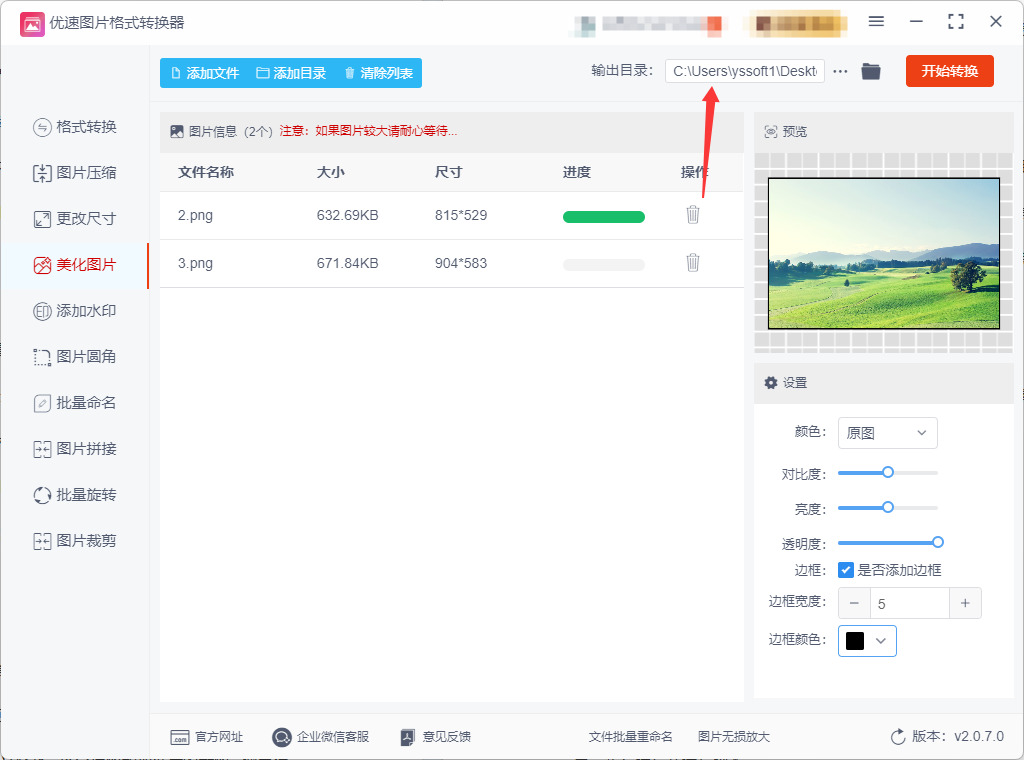Go to 更改尺寸 resize section
Viewport: 1024px width, 760px height.
coord(74,219)
